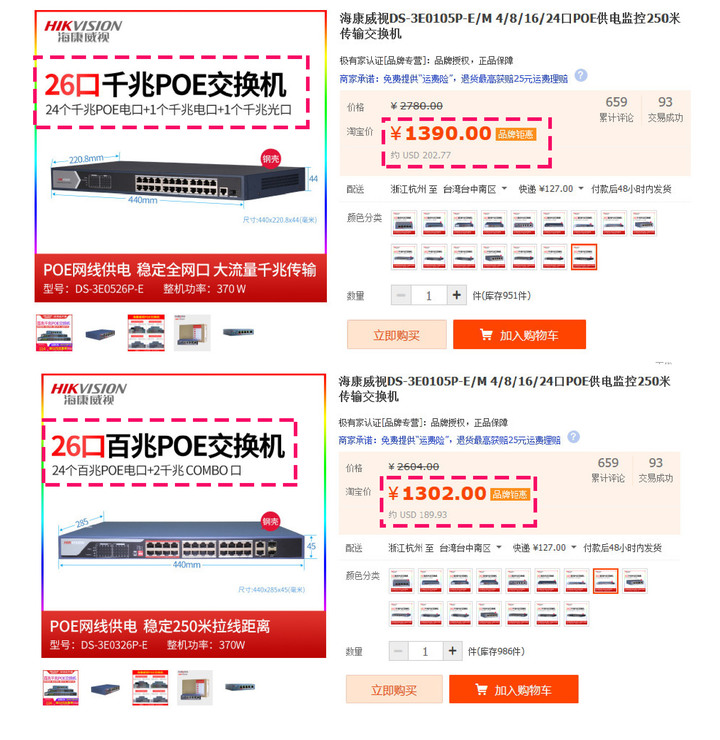Click the boxed-package gallery thumbnail under bottom image

point(195,688)
